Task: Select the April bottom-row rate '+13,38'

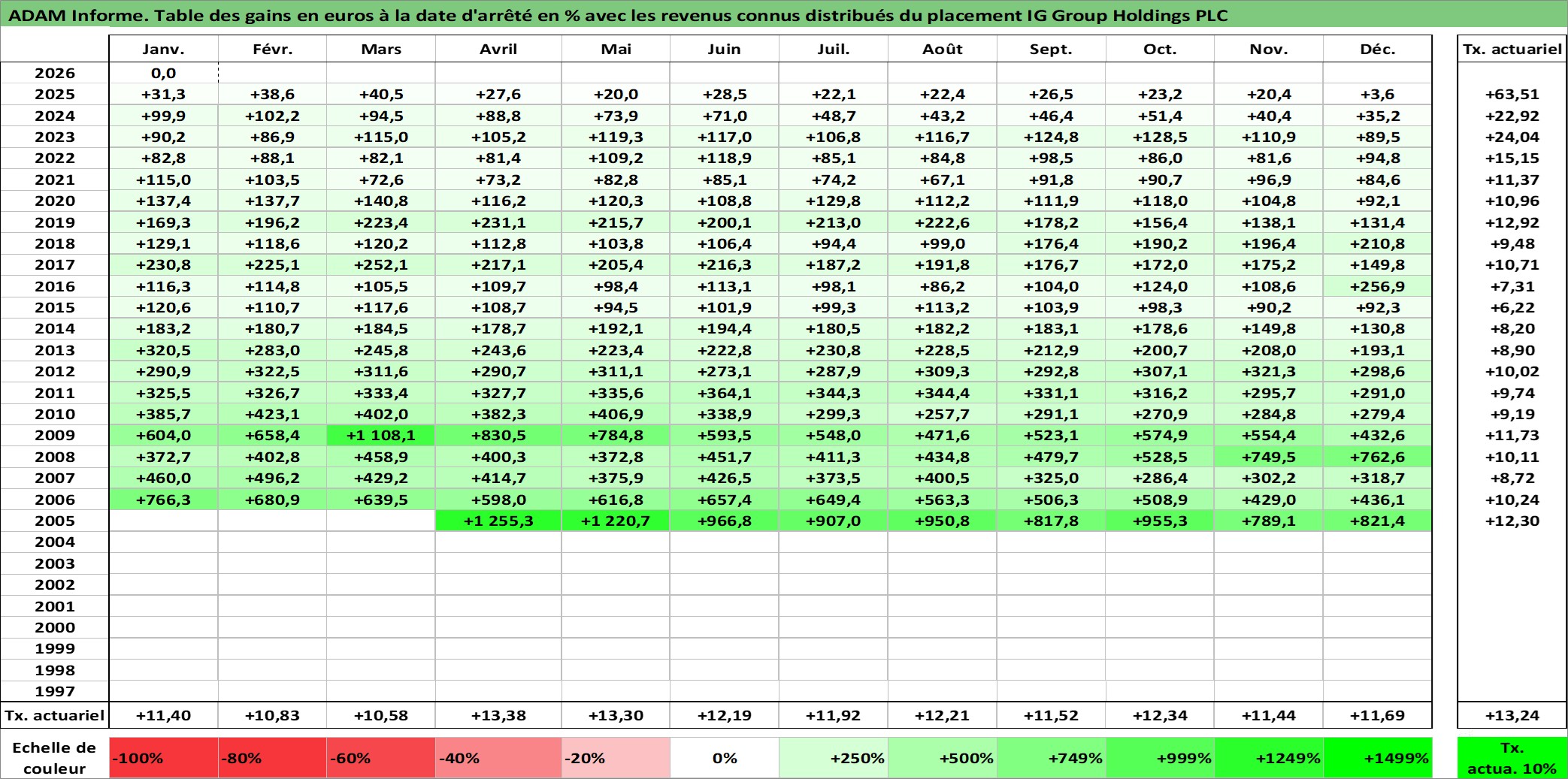Action: pyautogui.click(x=498, y=715)
